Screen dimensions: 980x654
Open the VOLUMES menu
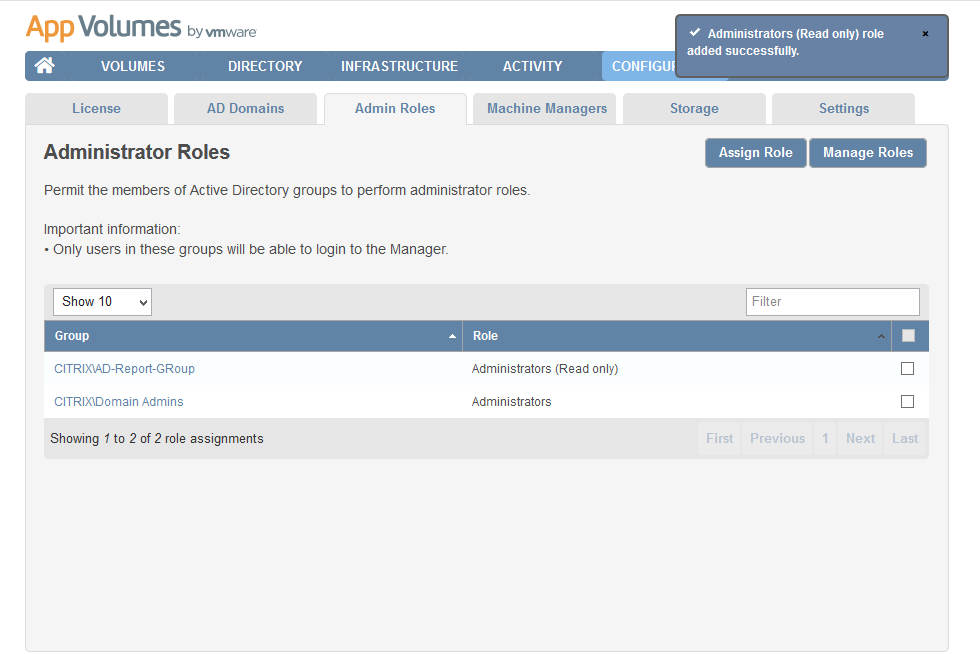(x=133, y=66)
